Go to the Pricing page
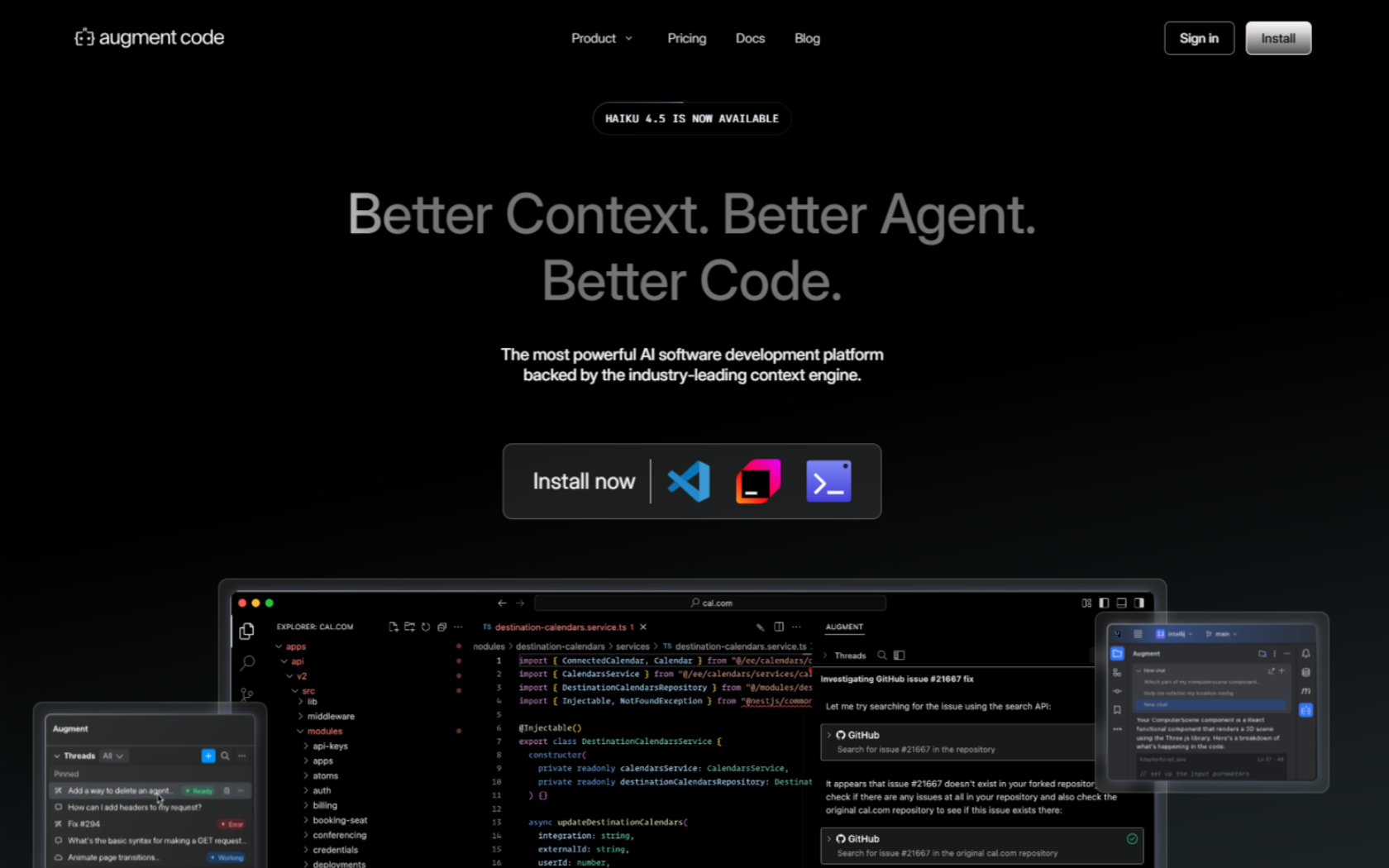1389x868 pixels. (x=686, y=38)
